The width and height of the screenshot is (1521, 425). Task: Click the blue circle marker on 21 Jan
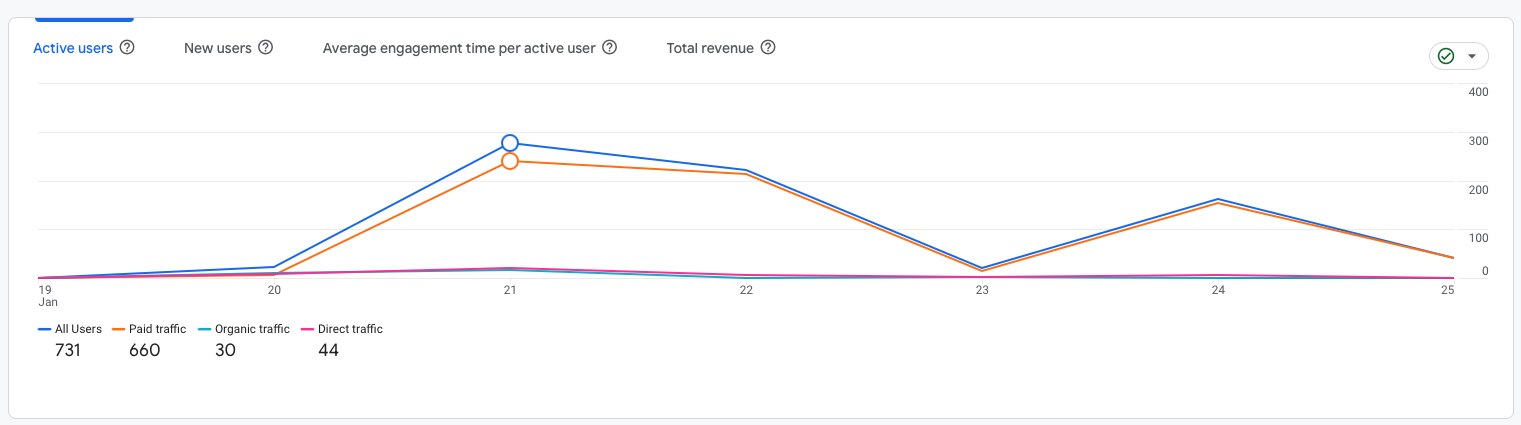(510, 143)
